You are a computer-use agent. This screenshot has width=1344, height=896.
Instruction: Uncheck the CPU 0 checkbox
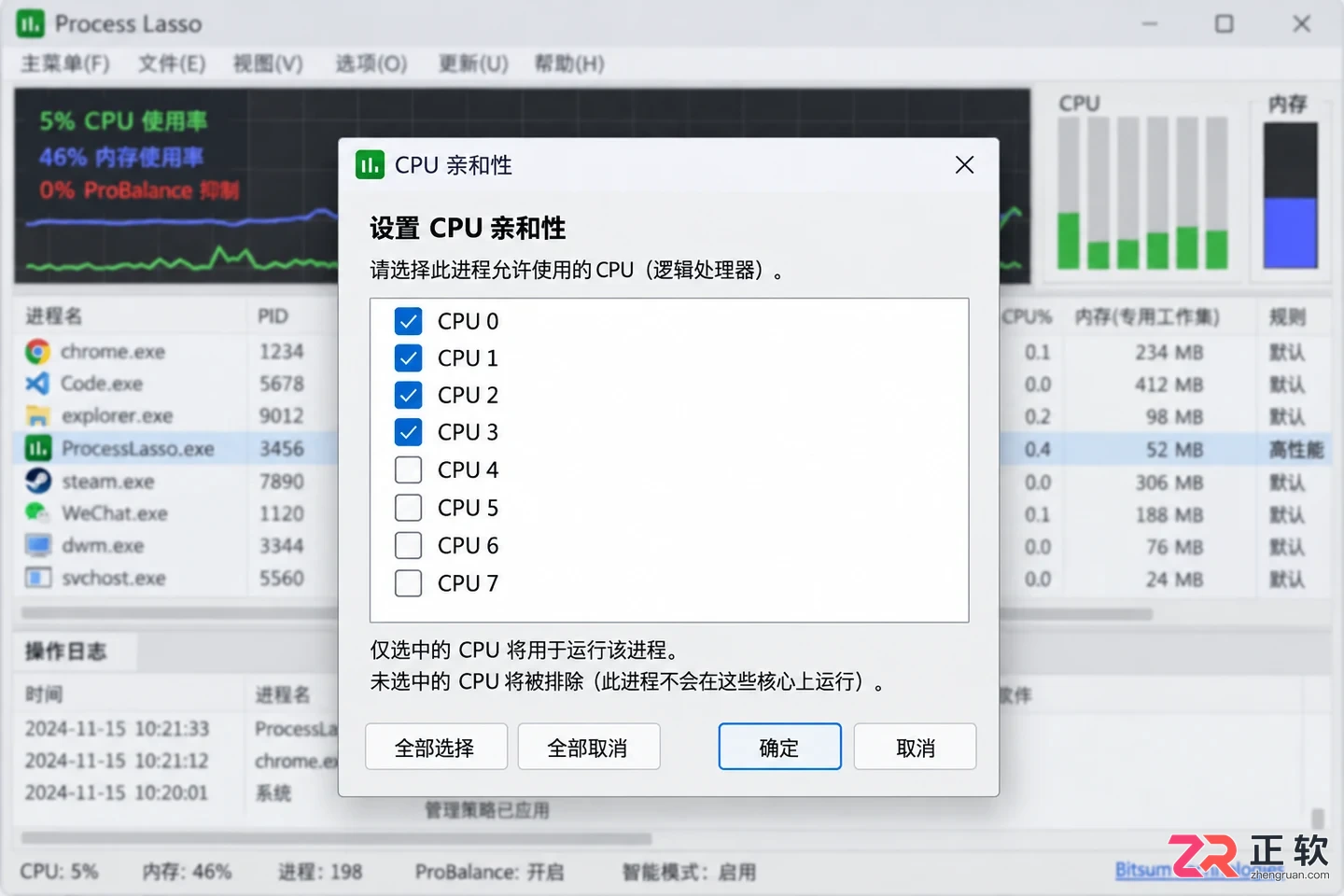coord(409,321)
